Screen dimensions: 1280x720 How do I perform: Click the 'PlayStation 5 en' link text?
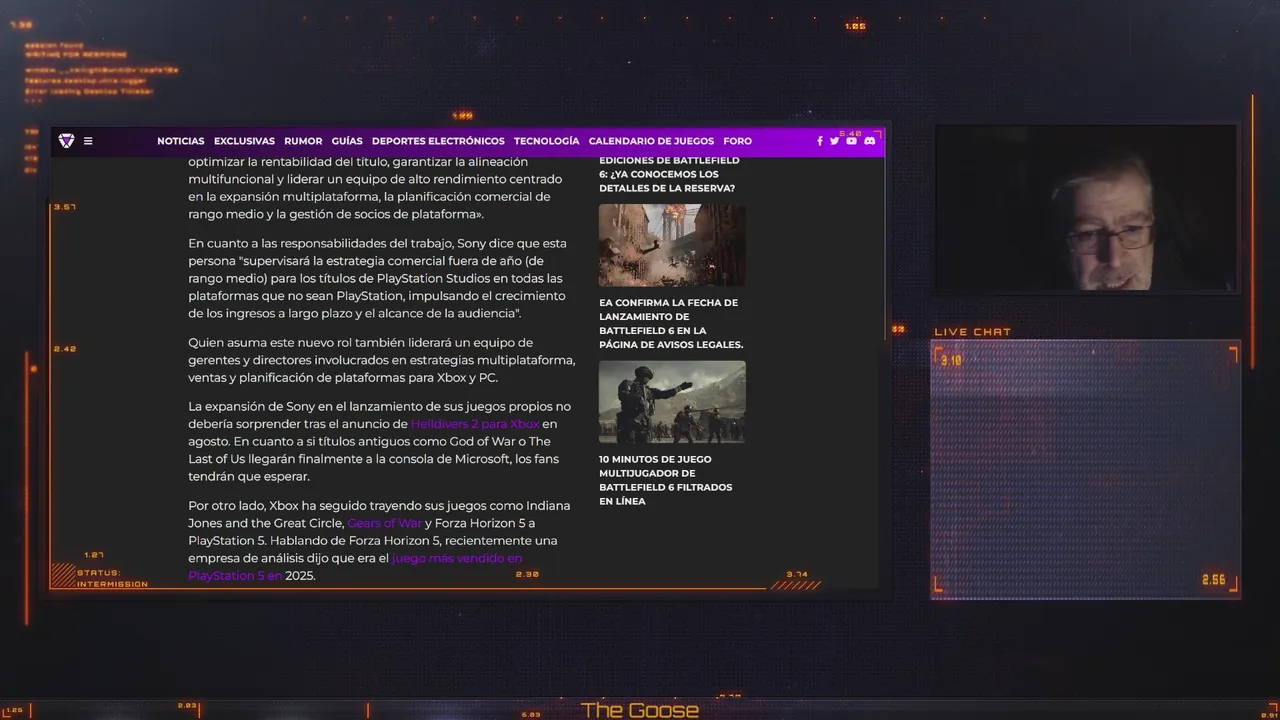click(x=236, y=576)
